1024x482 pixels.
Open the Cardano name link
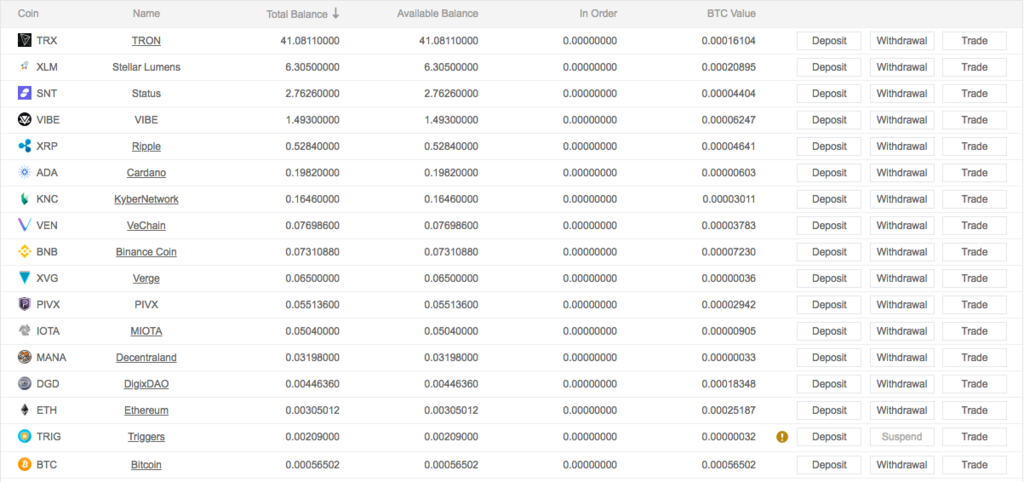click(x=146, y=172)
